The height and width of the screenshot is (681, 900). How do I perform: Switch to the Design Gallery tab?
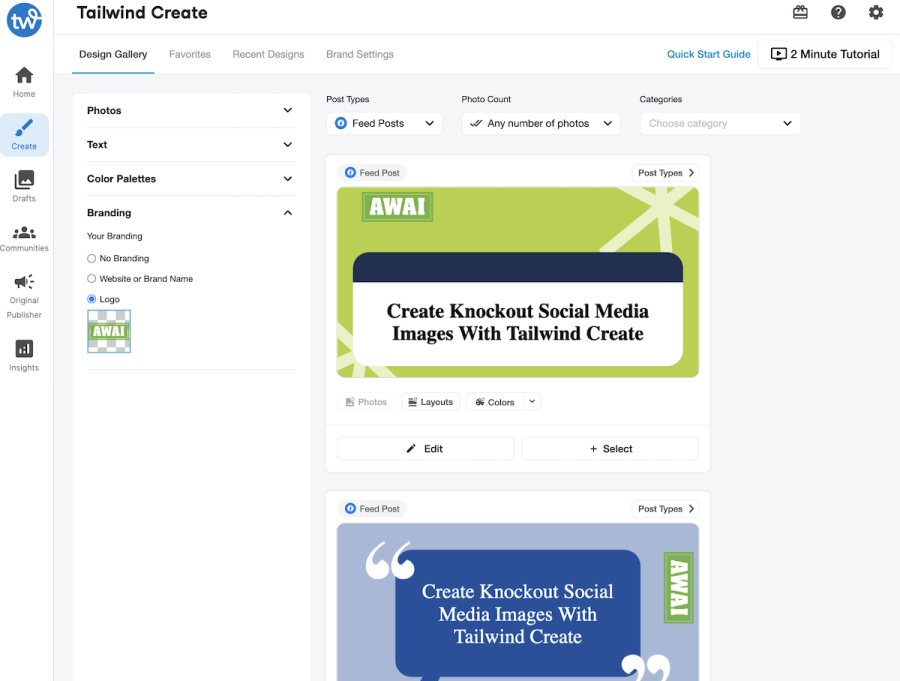click(x=113, y=54)
